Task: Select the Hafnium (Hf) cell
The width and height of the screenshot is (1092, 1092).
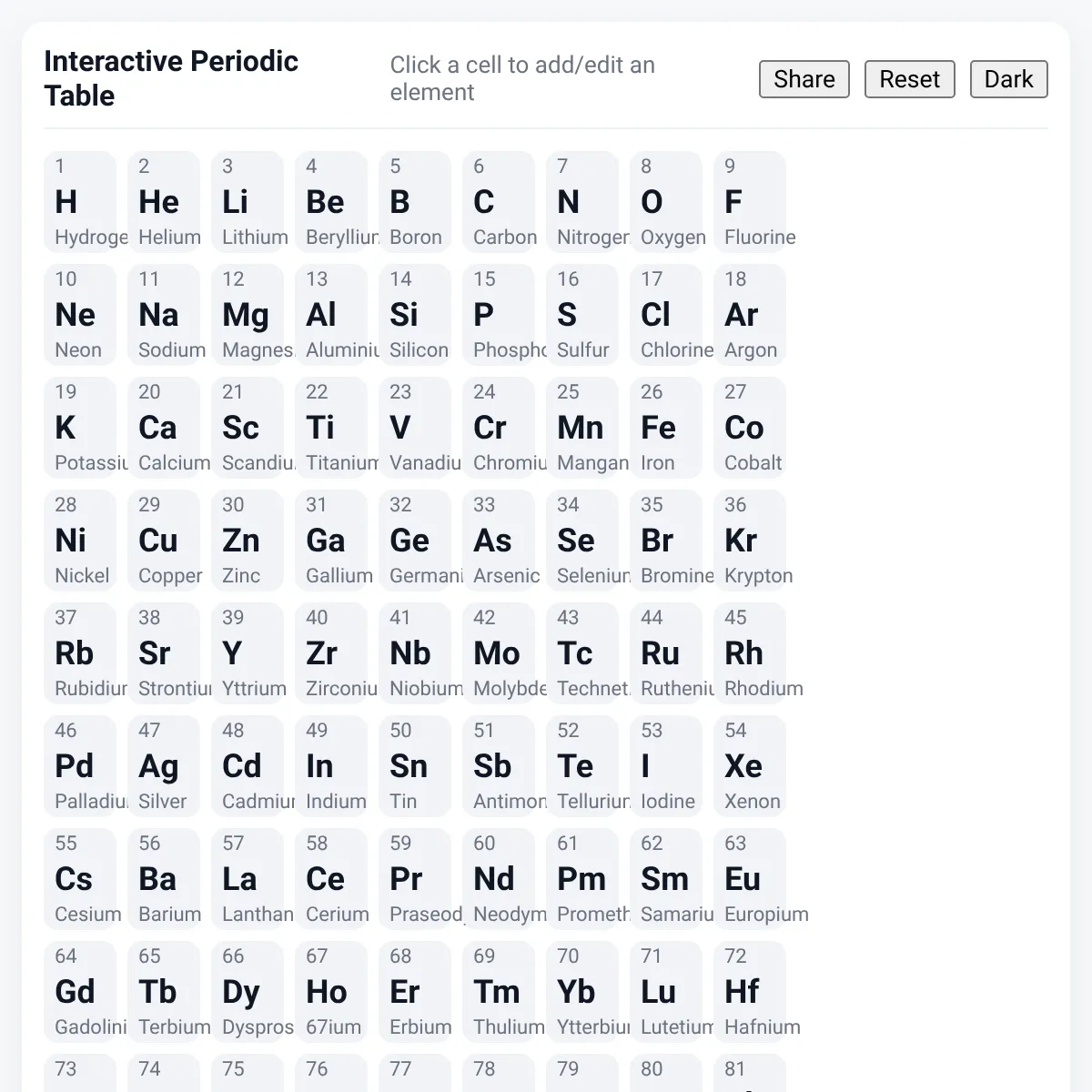Action: (750, 992)
